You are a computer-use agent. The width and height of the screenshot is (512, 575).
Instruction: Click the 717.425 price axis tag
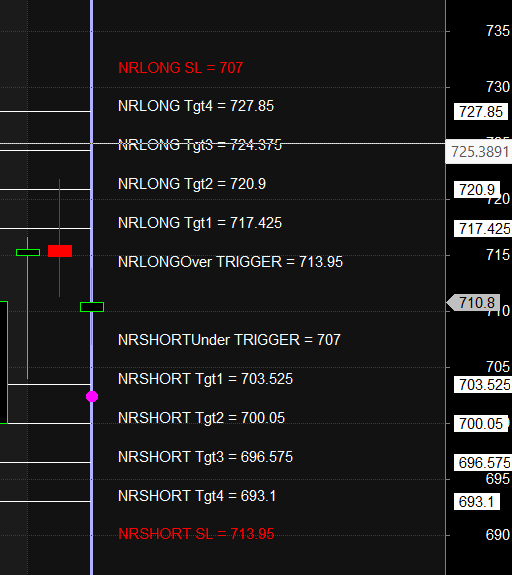coord(483,229)
